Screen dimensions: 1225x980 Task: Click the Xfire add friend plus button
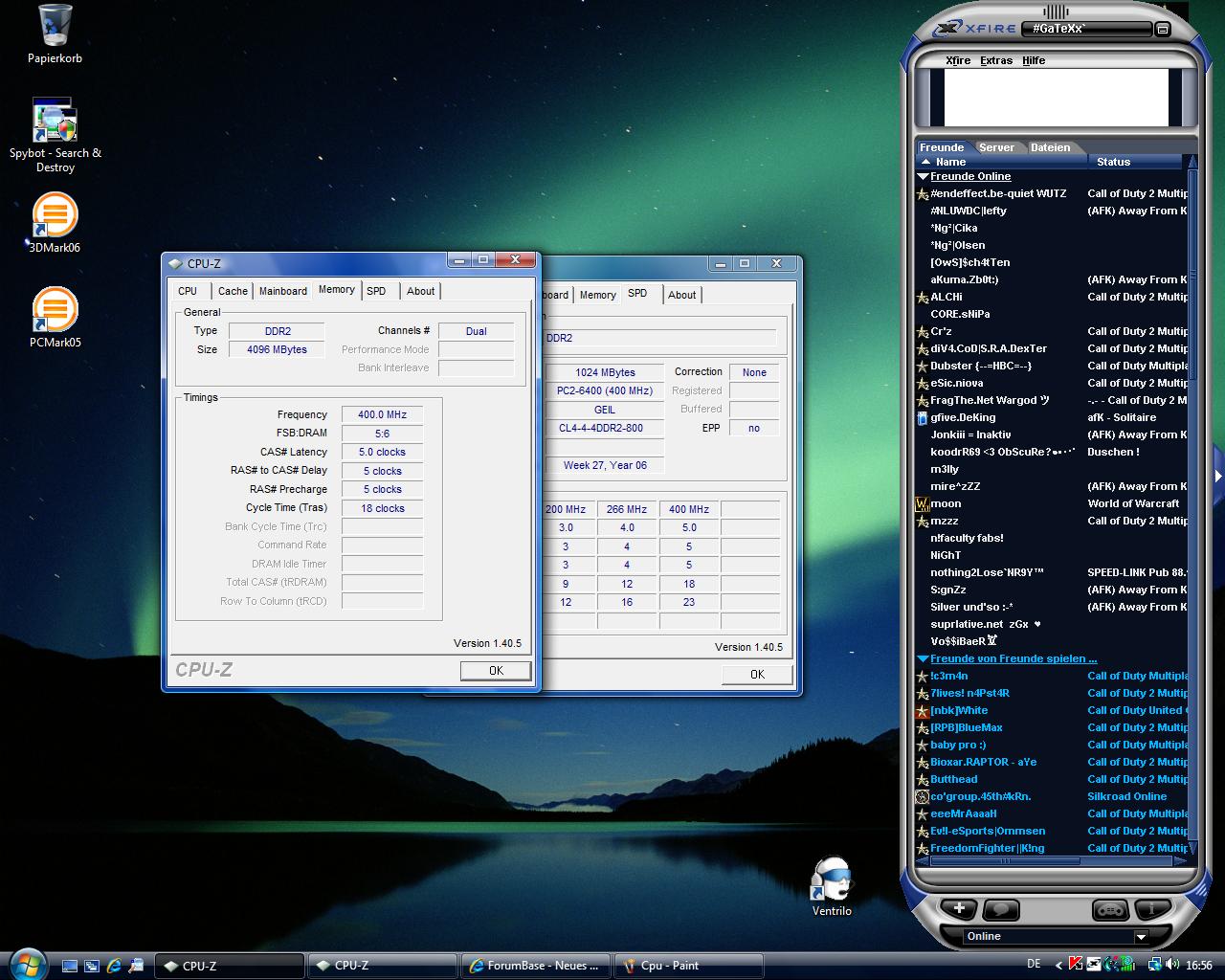(x=959, y=908)
